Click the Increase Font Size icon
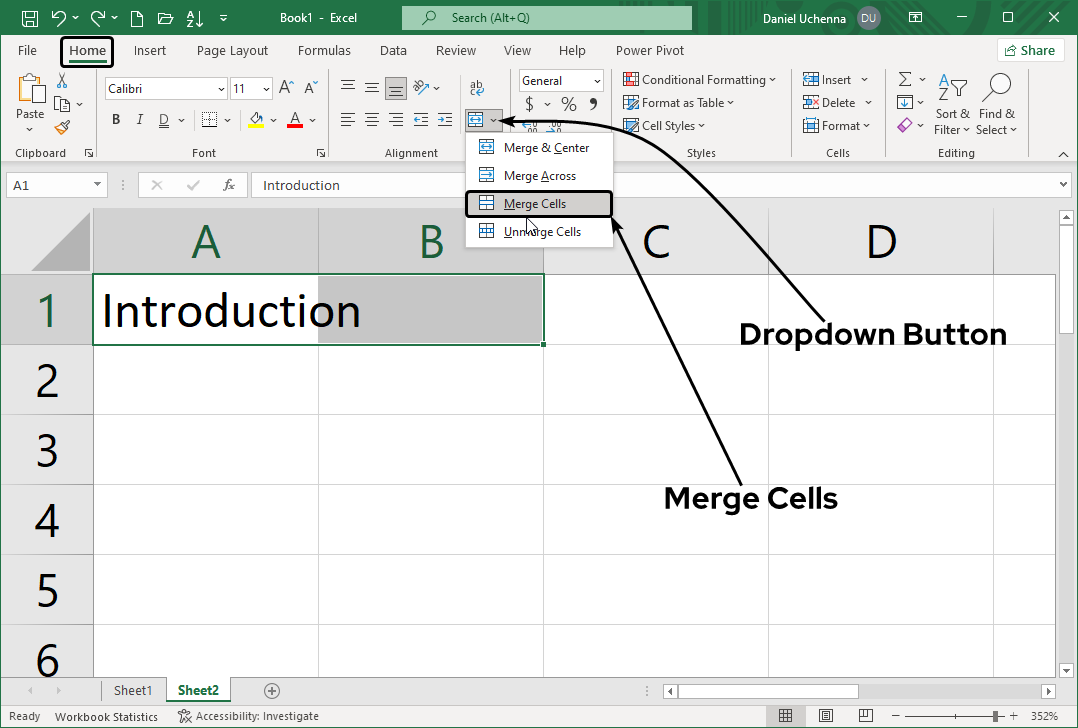The image size is (1078, 728). pos(286,88)
